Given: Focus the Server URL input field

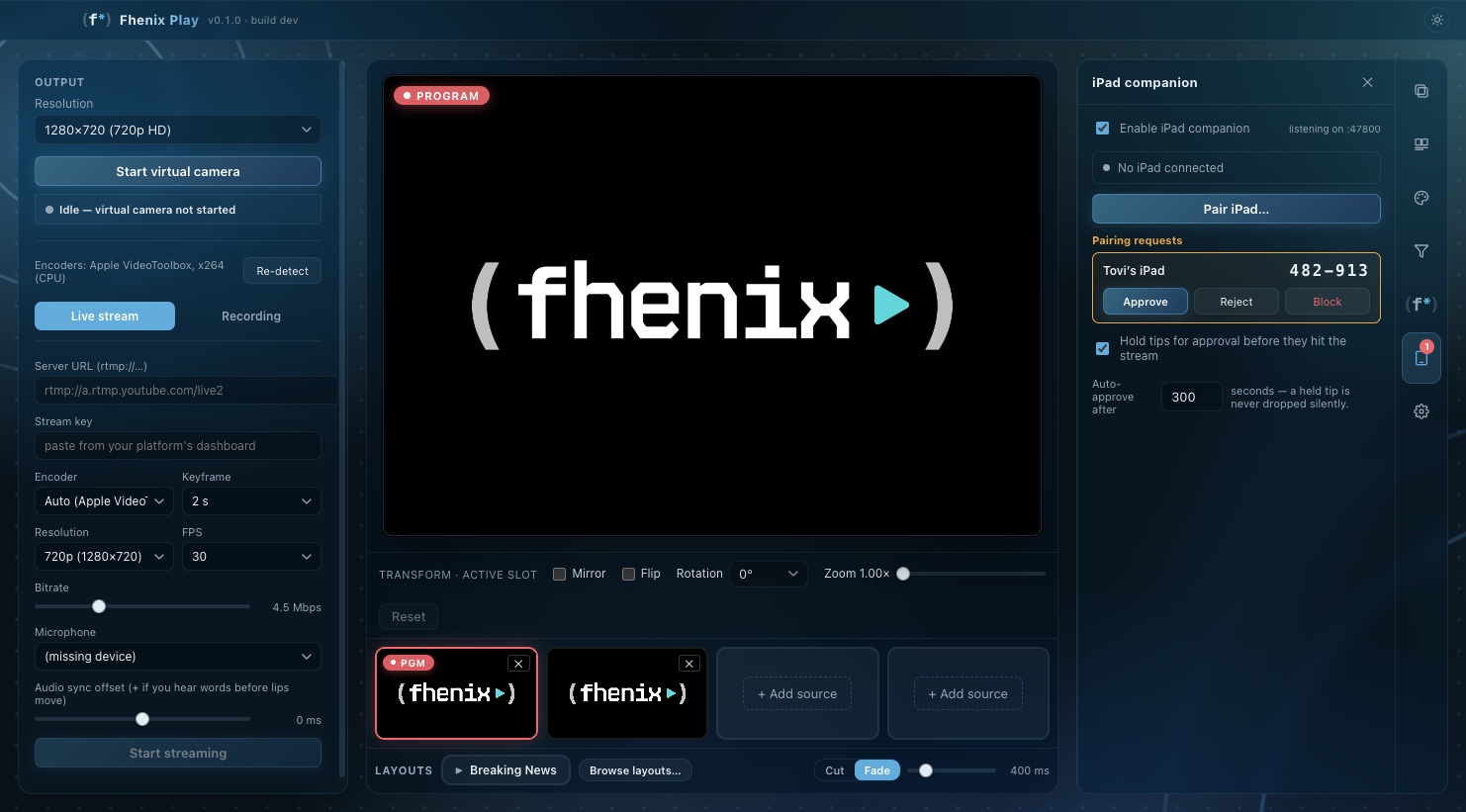Looking at the screenshot, I should pos(186,390).
